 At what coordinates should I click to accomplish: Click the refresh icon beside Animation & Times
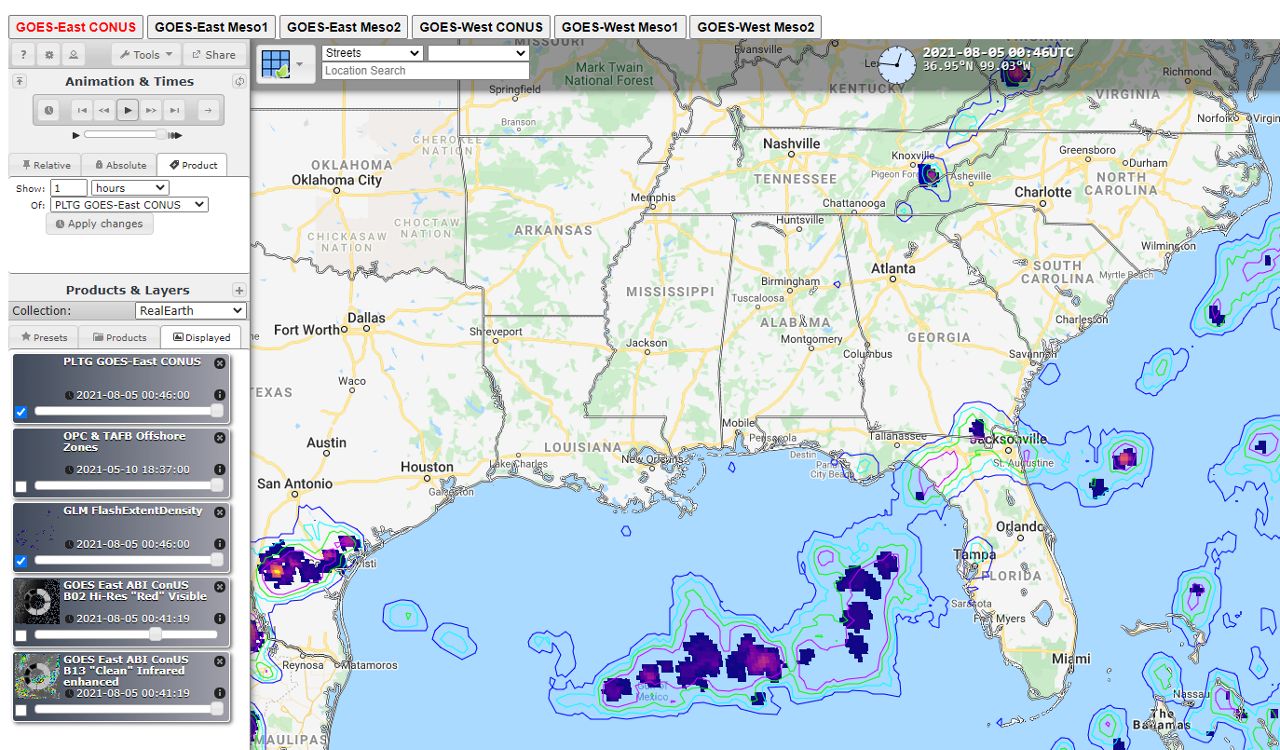coord(239,81)
